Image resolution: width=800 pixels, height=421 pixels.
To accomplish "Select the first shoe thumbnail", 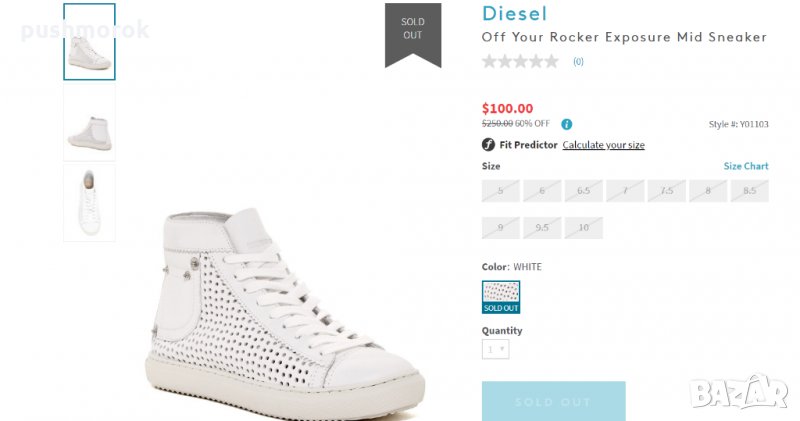I will point(89,42).
